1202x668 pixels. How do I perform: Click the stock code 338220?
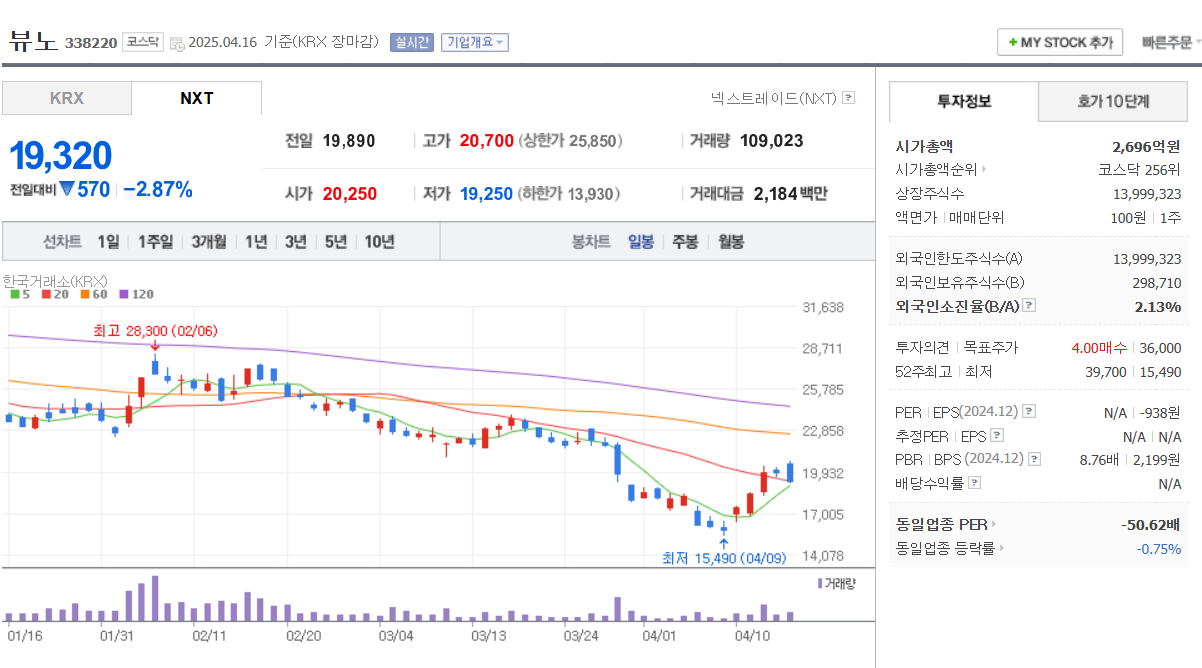91,43
